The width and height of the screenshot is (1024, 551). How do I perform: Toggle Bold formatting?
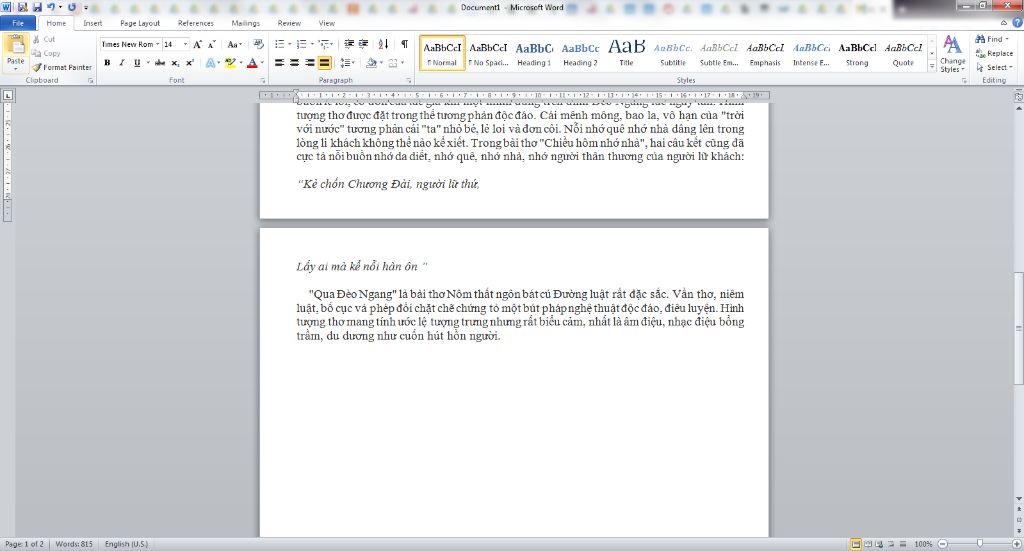coord(107,63)
